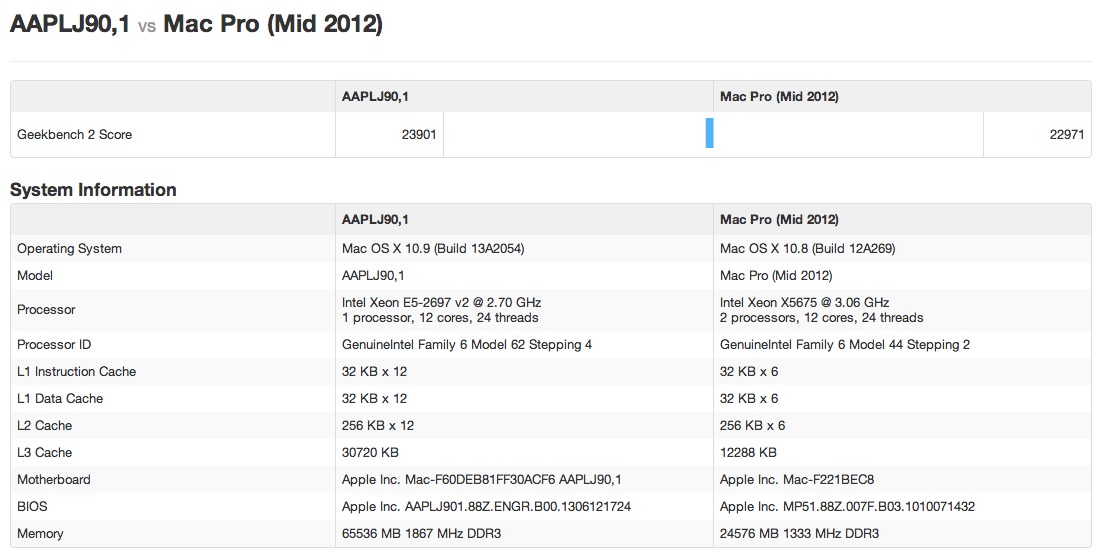The width and height of the screenshot is (1100, 556).
Task: Click 24576 MB 1333 MHz DDR3
Action: click(800, 534)
